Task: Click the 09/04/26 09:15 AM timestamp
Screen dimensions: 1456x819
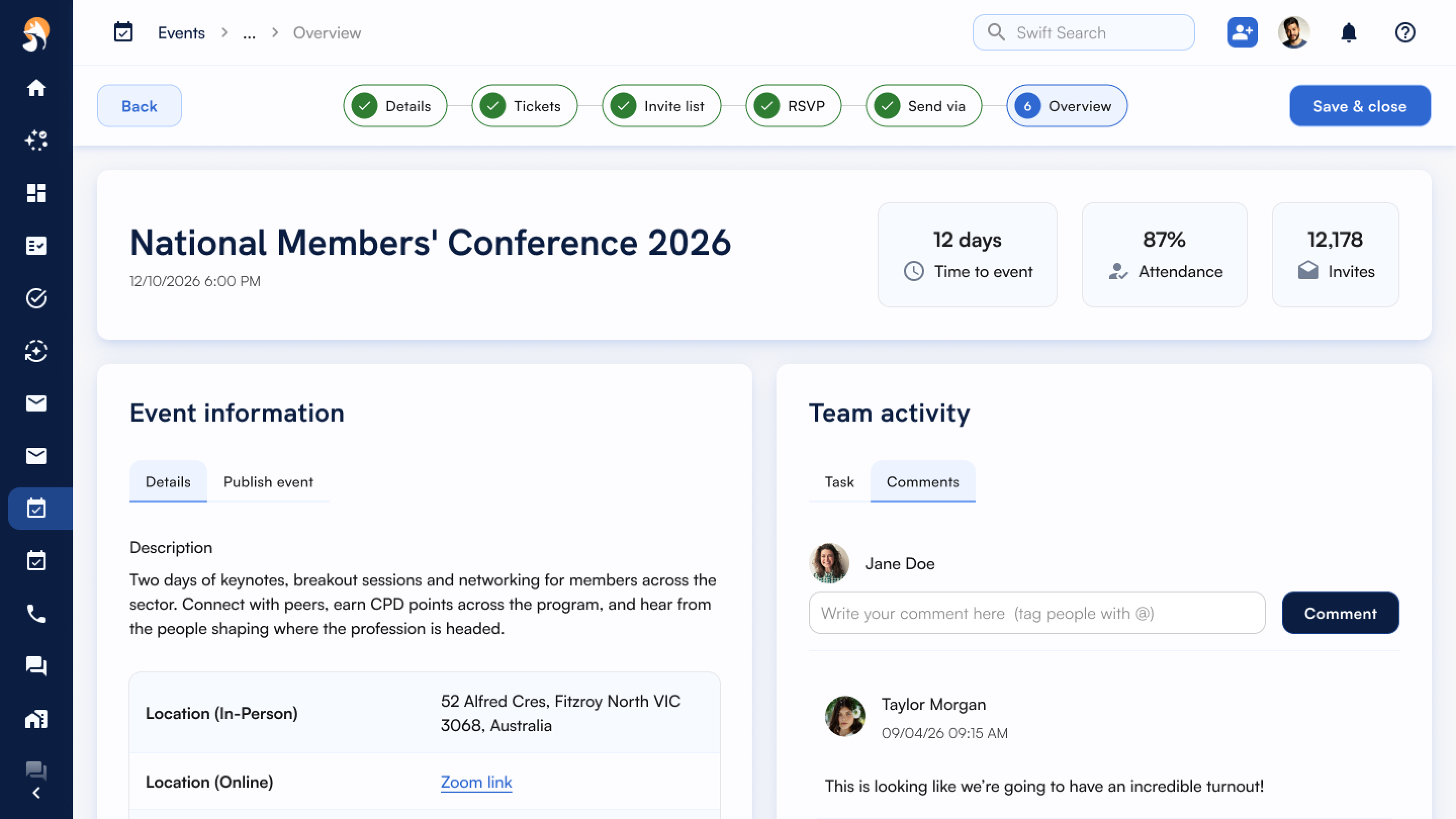Action: click(x=944, y=733)
